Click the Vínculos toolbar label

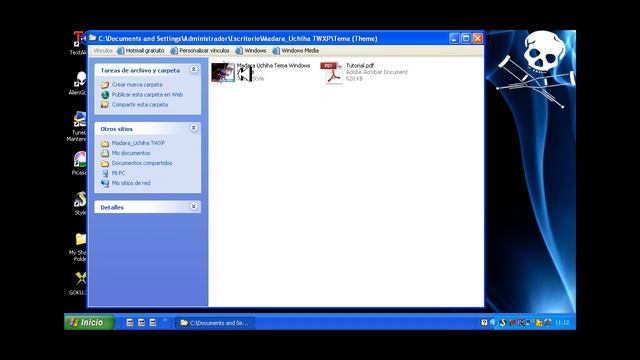coord(103,51)
